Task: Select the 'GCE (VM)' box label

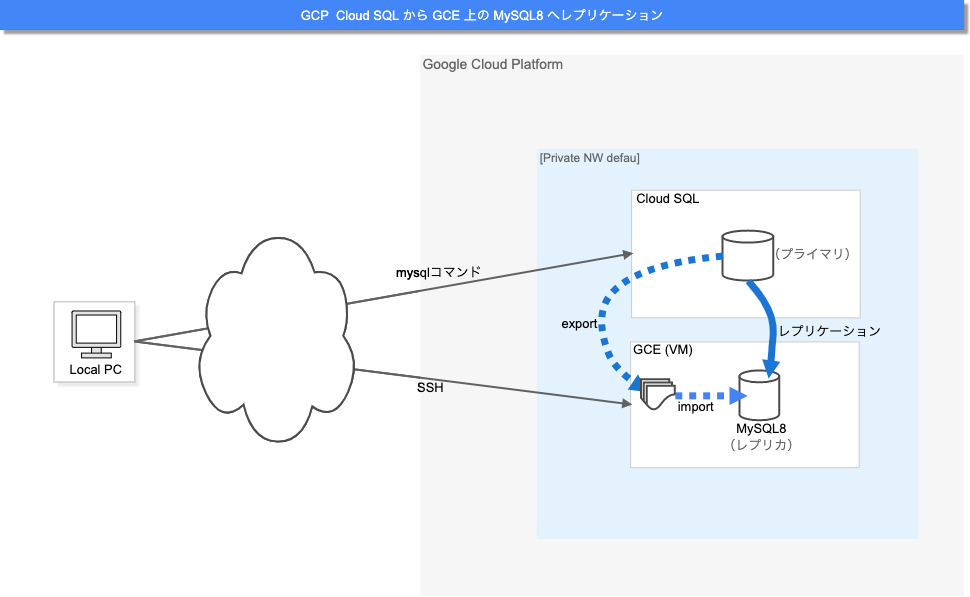Action: pyautogui.click(x=663, y=350)
